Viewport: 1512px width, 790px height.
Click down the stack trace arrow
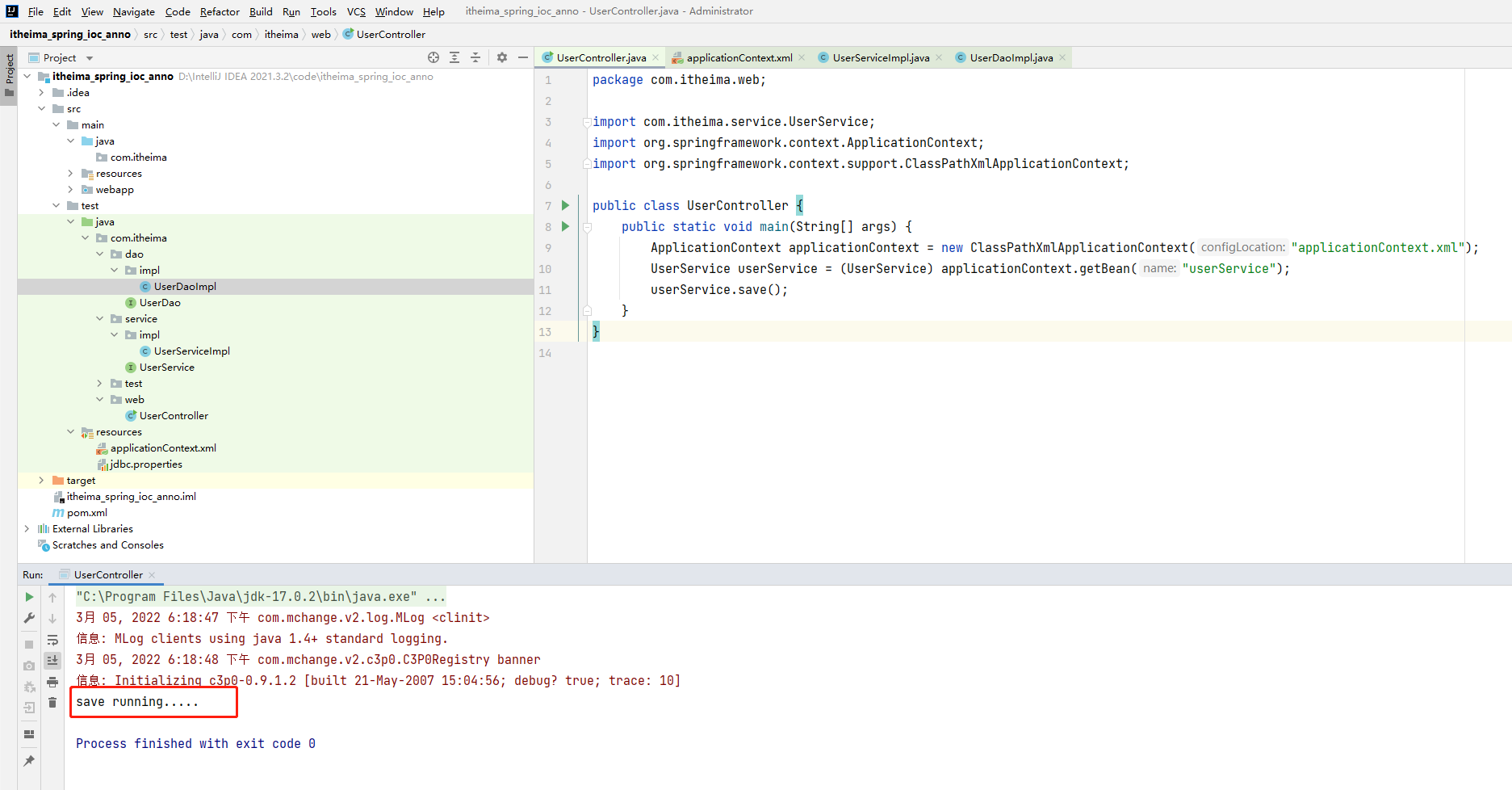pyautogui.click(x=52, y=619)
